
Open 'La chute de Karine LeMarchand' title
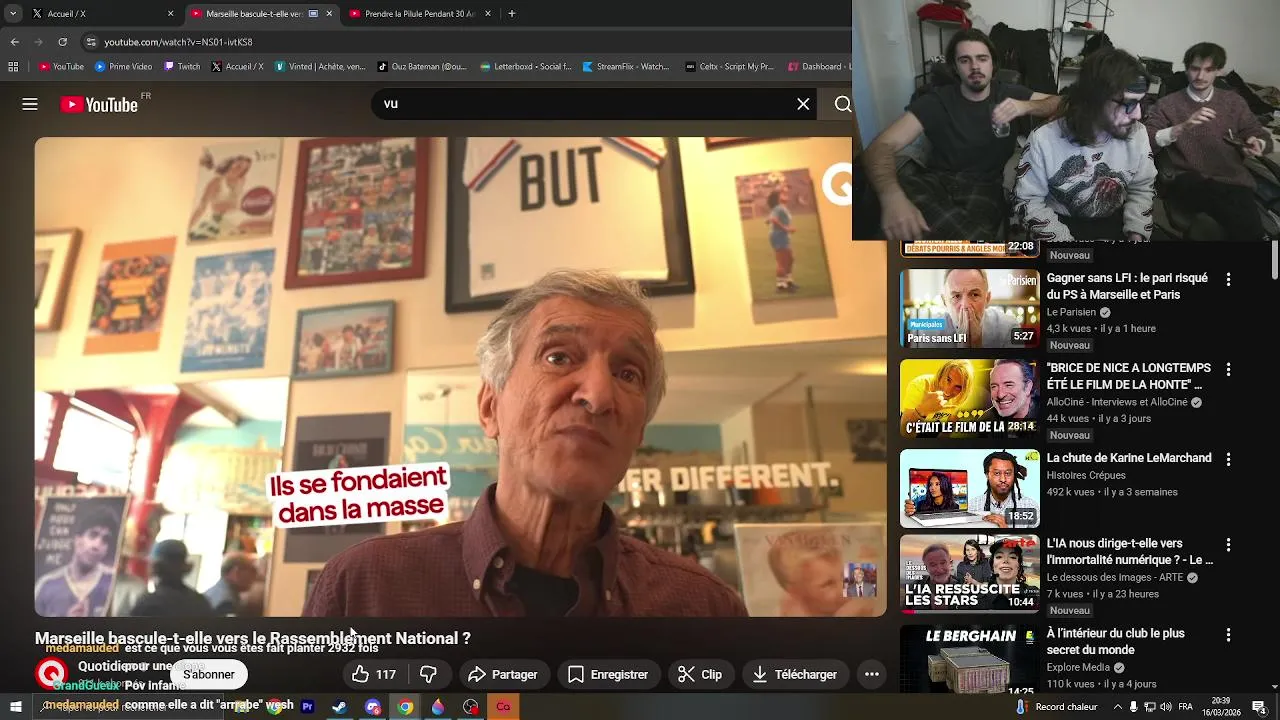(x=1129, y=458)
